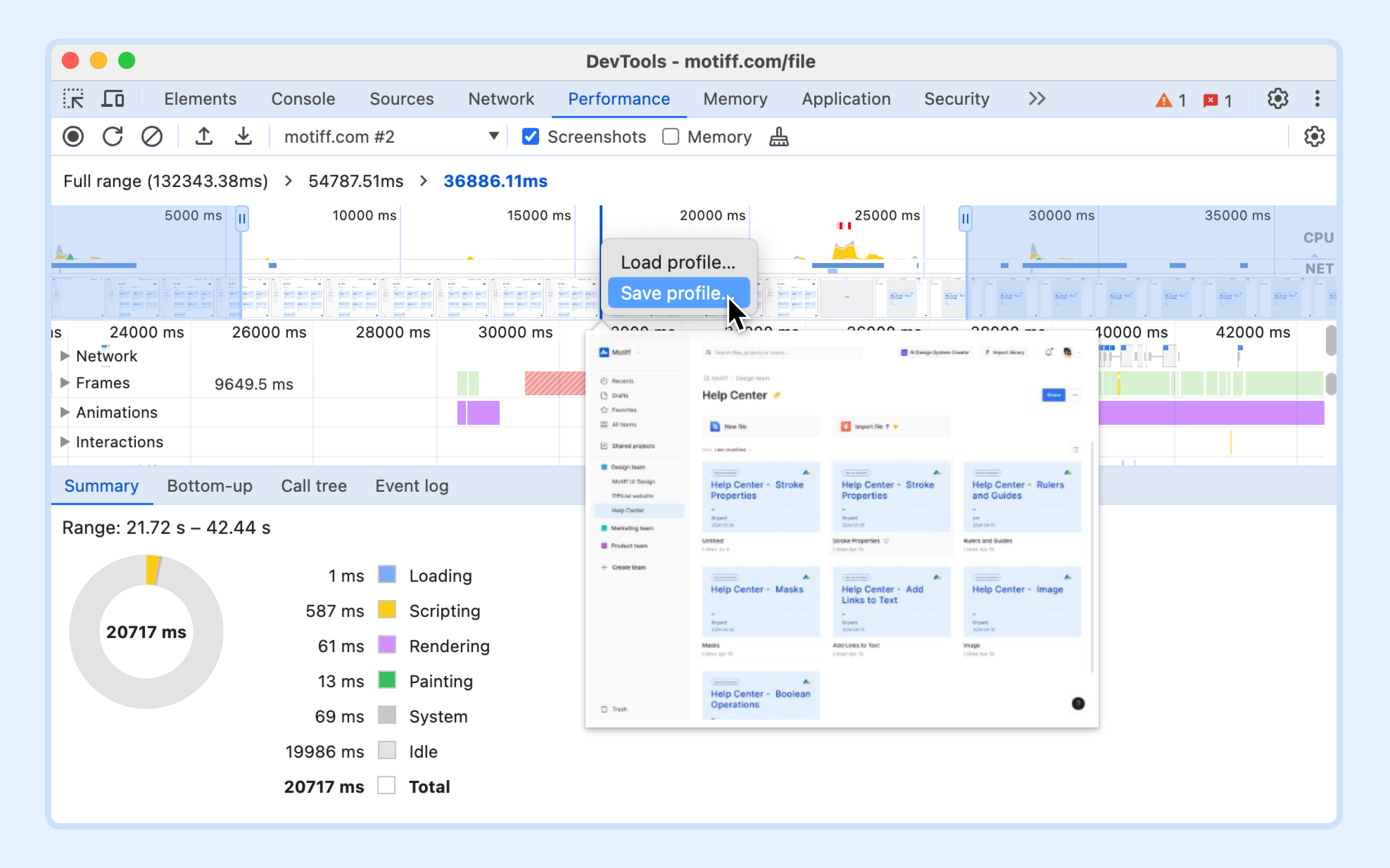Enable the Memory checkbox

click(x=670, y=137)
